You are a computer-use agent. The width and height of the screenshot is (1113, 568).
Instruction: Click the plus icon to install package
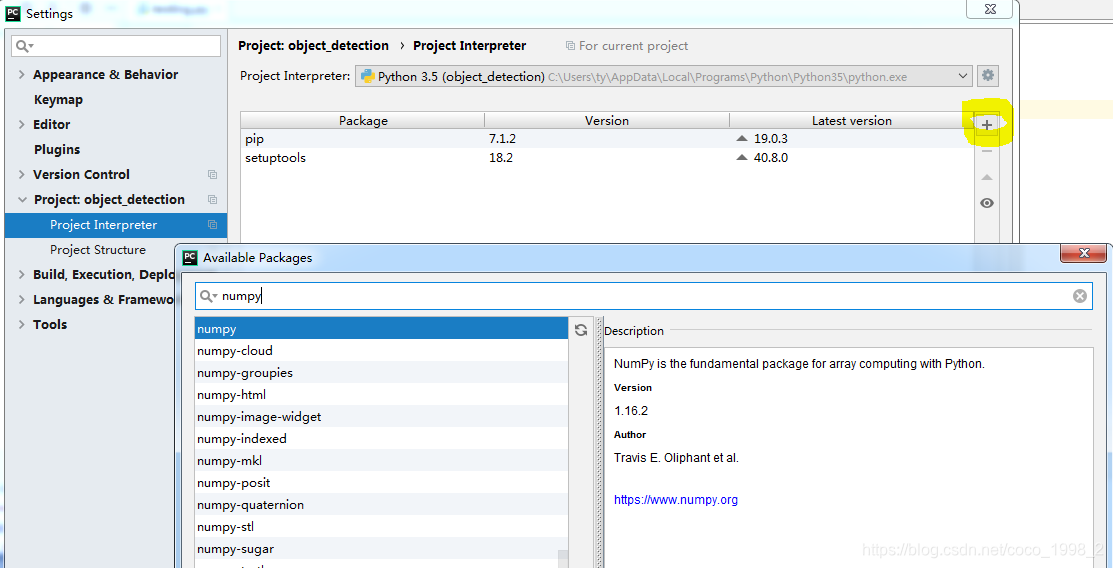(987, 126)
